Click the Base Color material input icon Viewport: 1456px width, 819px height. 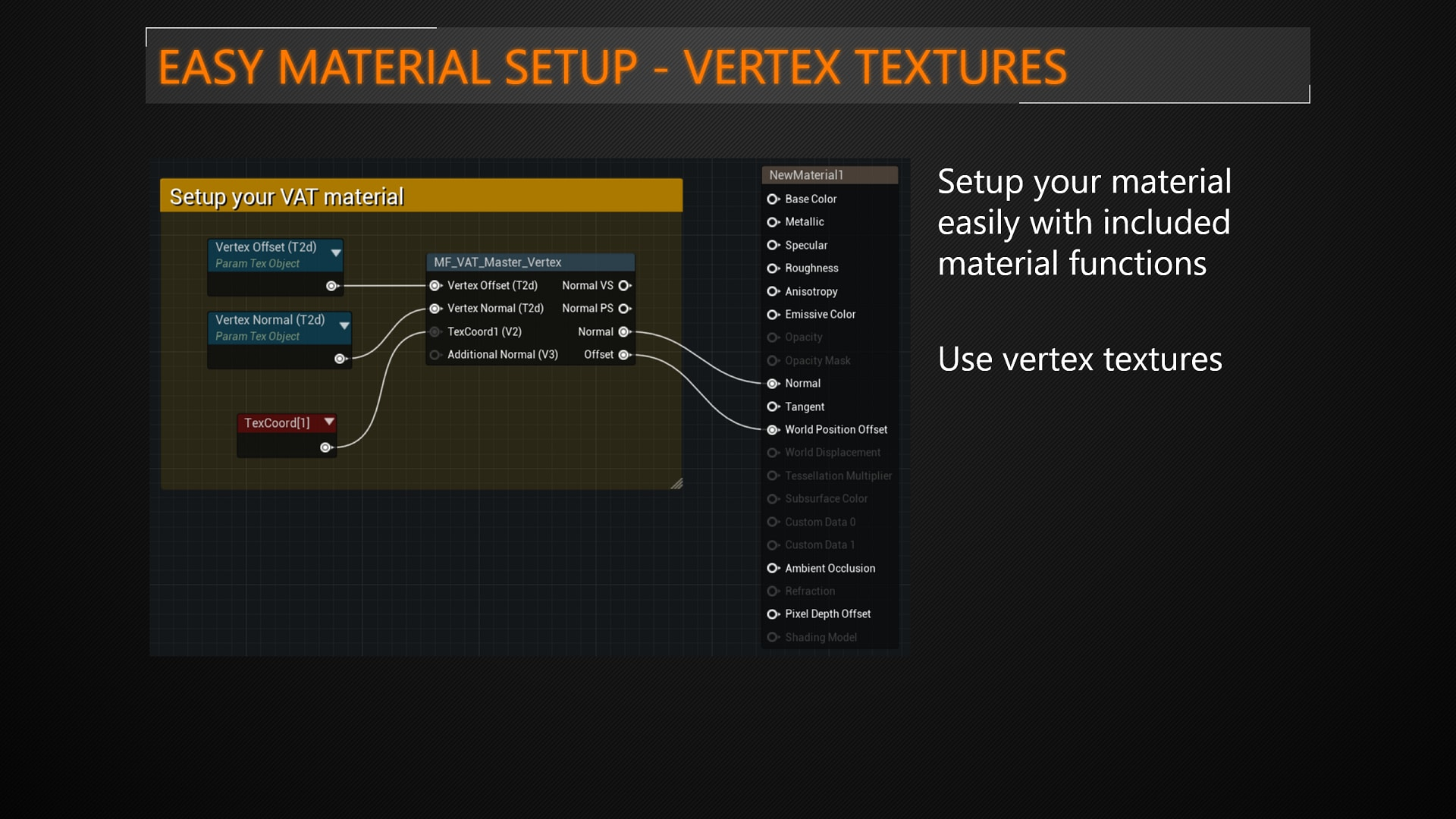click(x=772, y=198)
